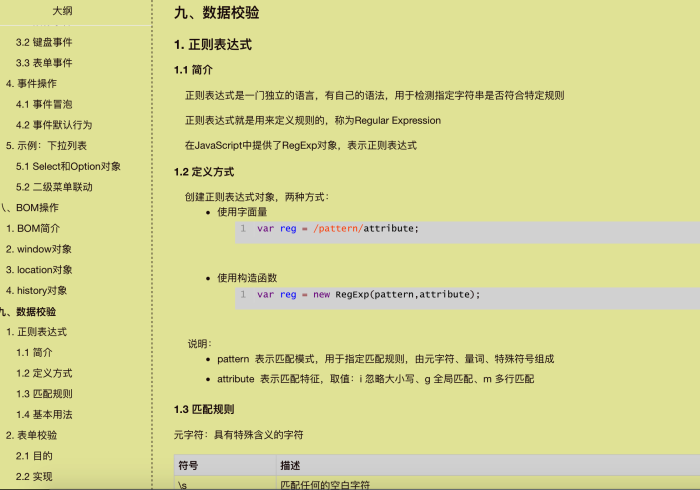Click the sentence about JavaScript RegExp对象
The width and height of the screenshot is (700, 490).
301,145
